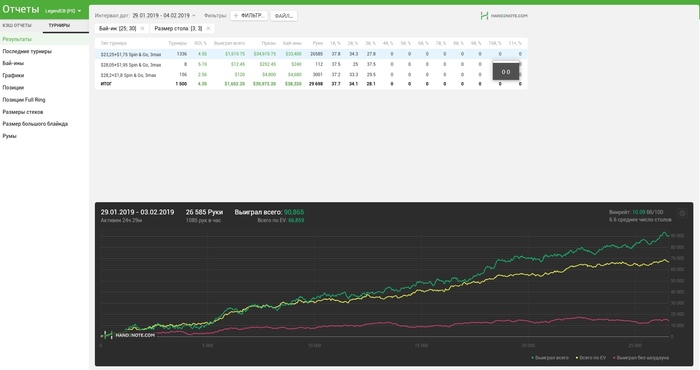Remove the Размер стола [3; 3] filter chip
This screenshot has height=370, width=700.
[x=208, y=29]
